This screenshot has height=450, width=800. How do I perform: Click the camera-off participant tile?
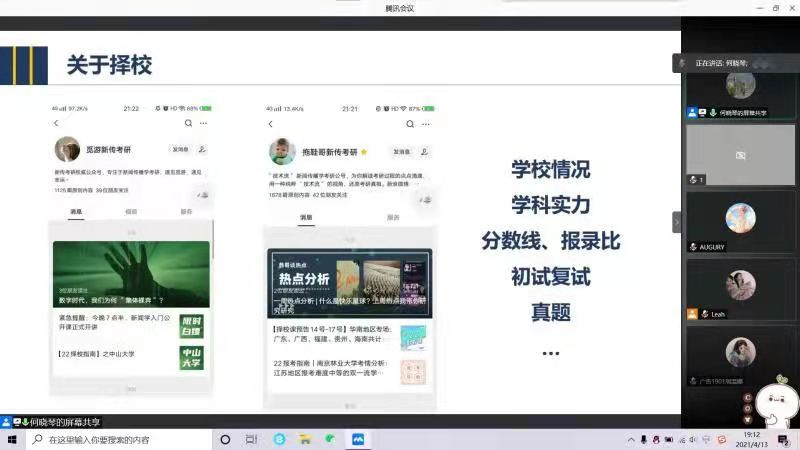coord(740,154)
